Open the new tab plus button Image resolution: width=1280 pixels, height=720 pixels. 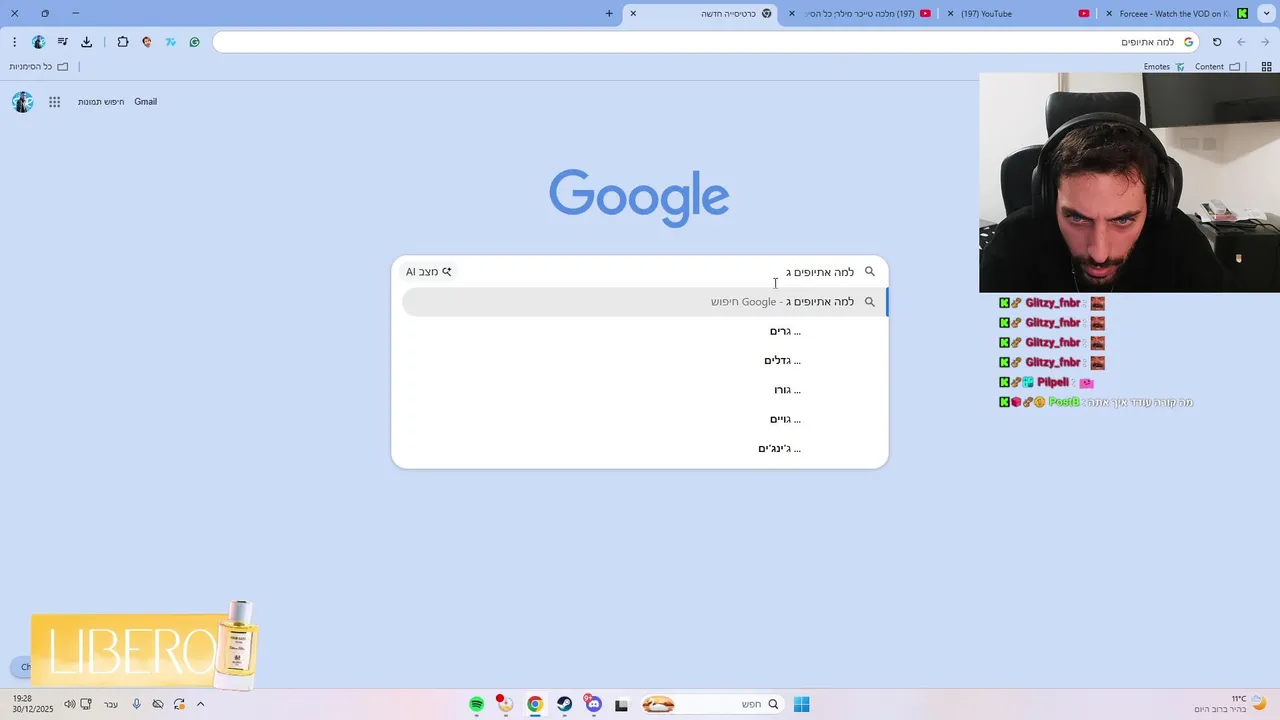[609, 13]
